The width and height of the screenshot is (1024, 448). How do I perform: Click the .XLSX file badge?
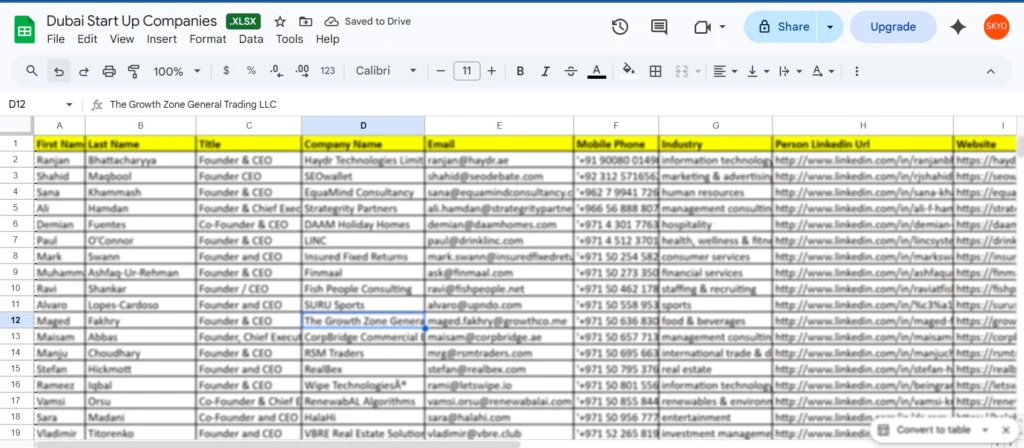coord(244,22)
